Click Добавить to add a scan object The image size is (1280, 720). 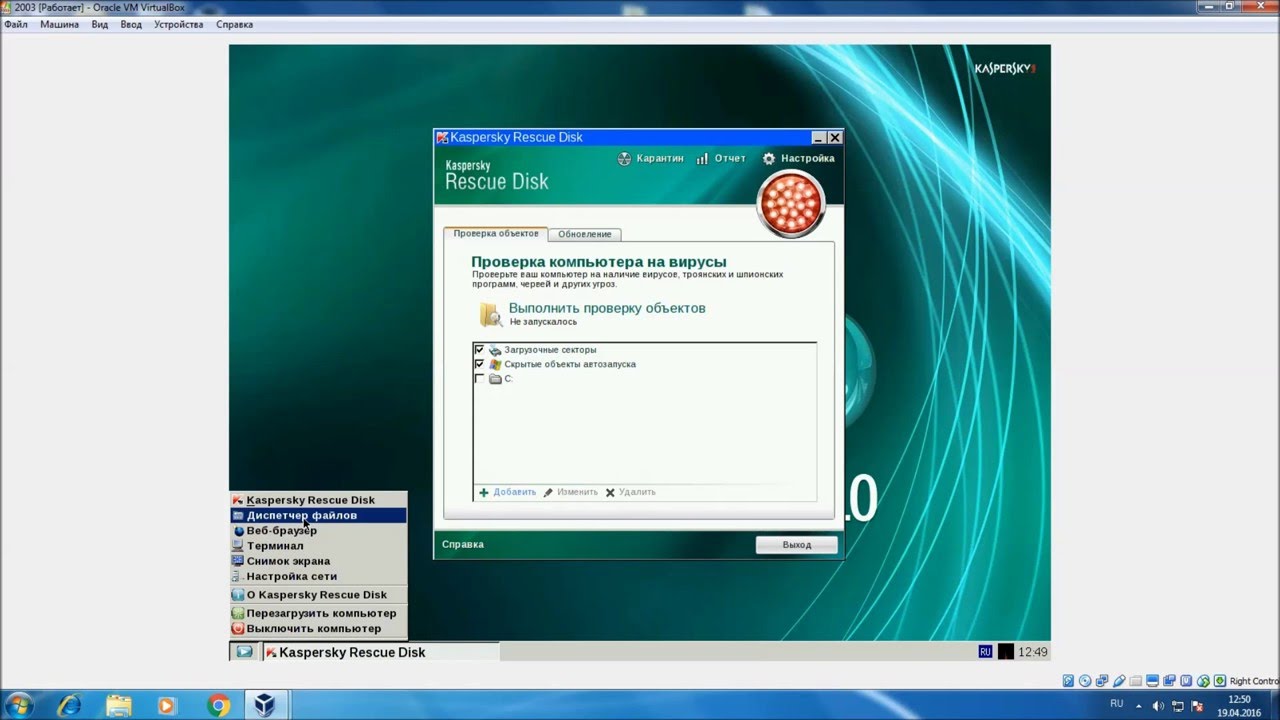(507, 492)
